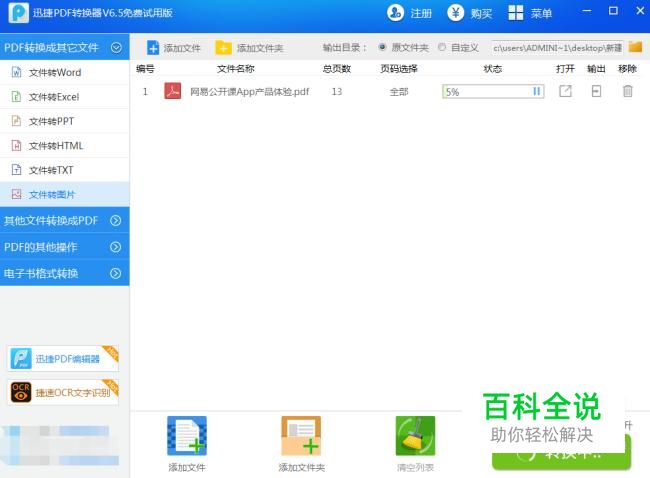Select 文件转图片 option
Image resolution: width=650 pixels, height=478 pixels.
click(x=65, y=194)
